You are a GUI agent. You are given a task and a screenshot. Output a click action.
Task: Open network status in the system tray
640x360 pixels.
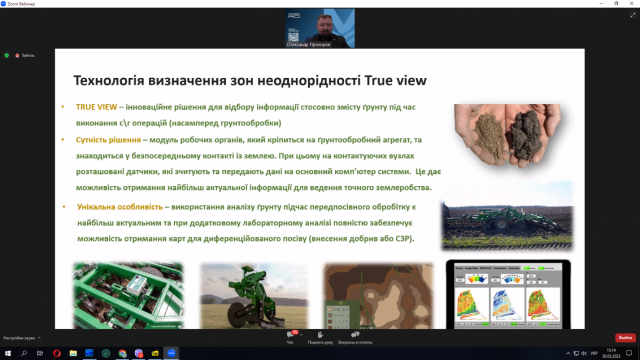click(576, 353)
